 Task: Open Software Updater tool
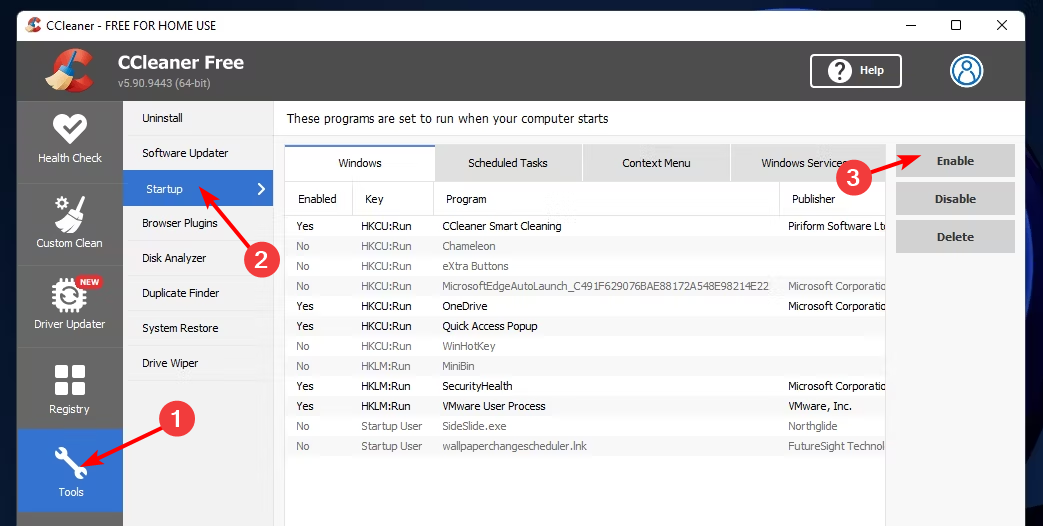coord(198,153)
